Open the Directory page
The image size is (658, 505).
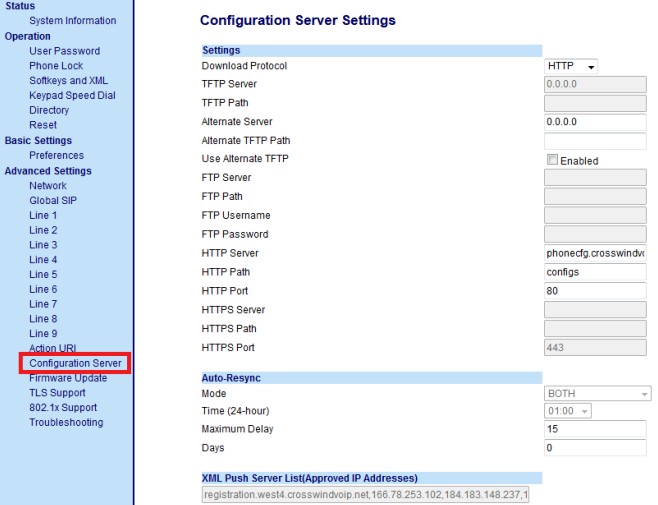tap(49, 111)
